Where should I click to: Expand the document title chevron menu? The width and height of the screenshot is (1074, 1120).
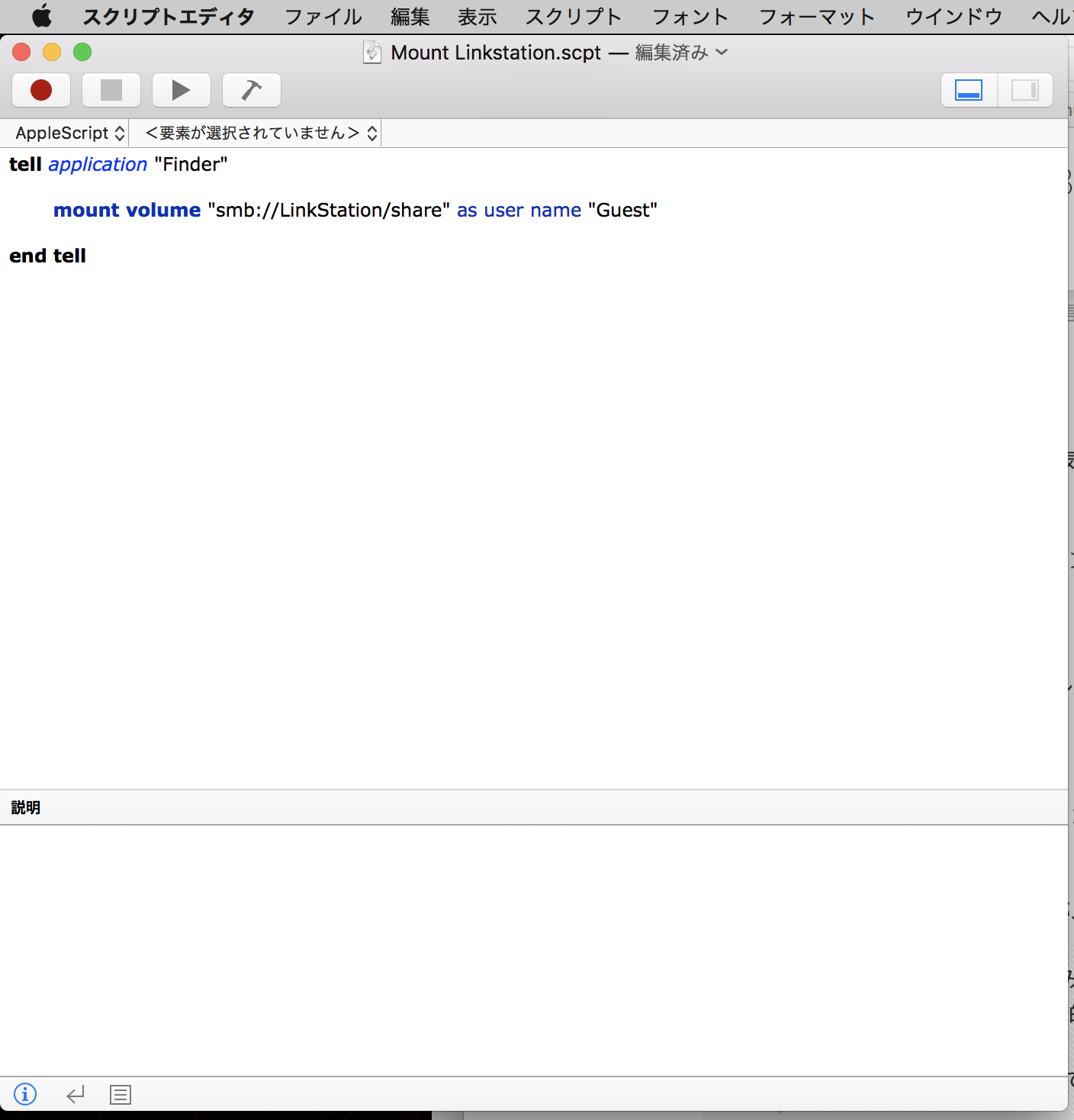pos(722,52)
